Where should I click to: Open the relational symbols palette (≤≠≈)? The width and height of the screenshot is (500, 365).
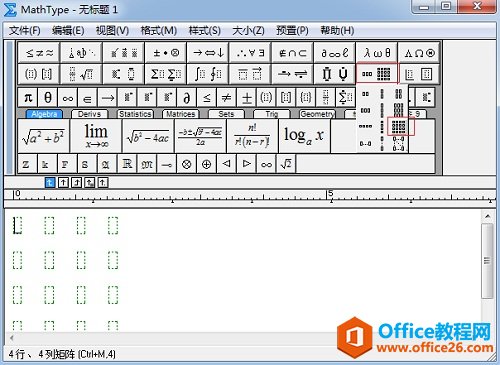pos(39,53)
